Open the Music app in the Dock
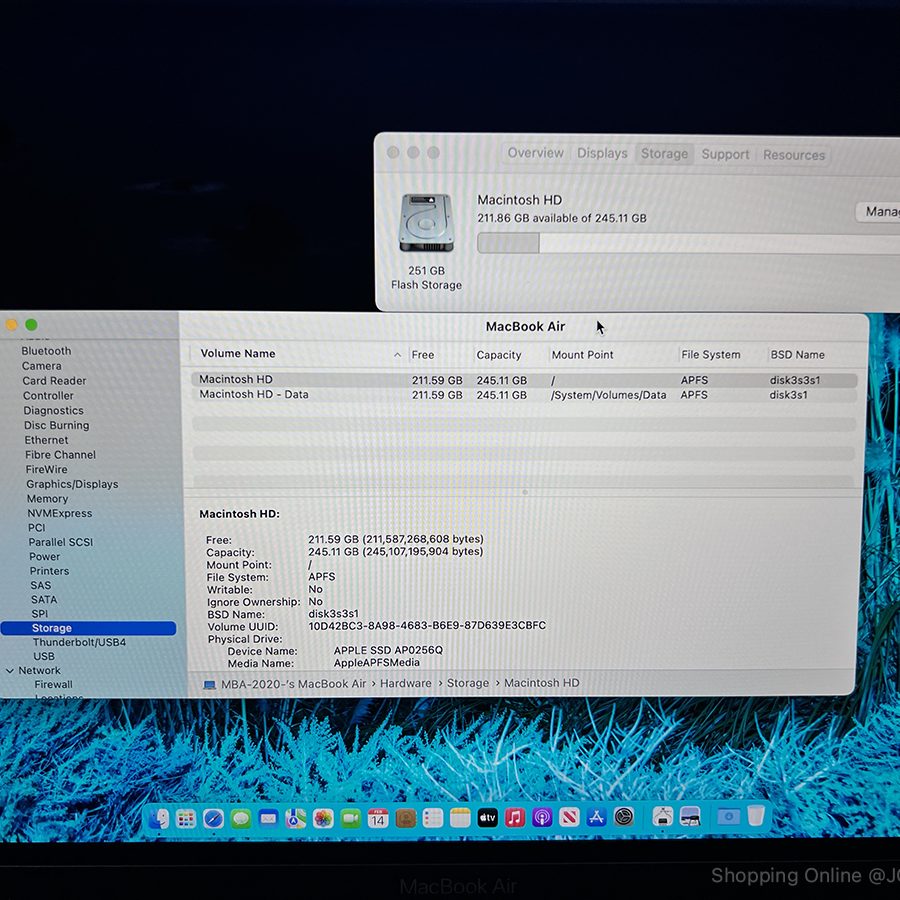Image resolution: width=900 pixels, height=900 pixels. click(x=515, y=818)
